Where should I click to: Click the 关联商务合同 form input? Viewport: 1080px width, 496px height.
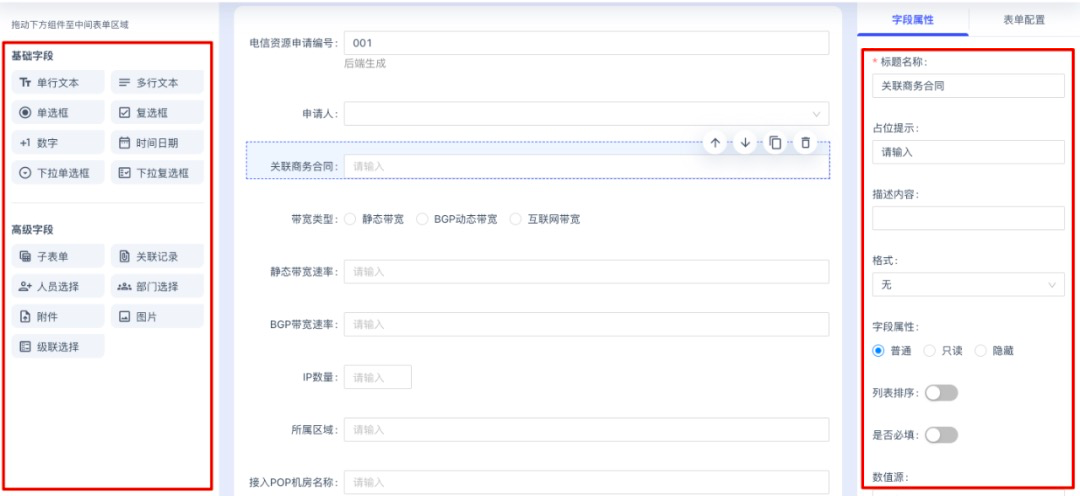click(x=587, y=166)
